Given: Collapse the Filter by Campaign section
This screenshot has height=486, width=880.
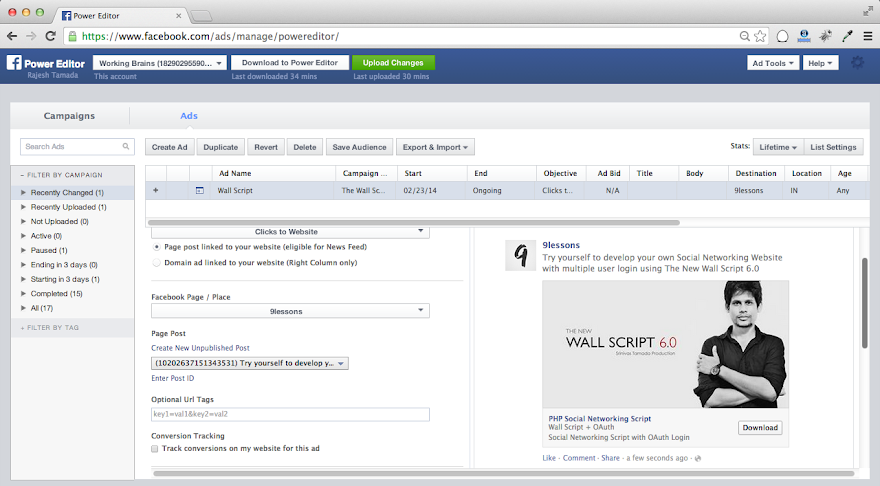Looking at the screenshot, I should click(62, 175).
